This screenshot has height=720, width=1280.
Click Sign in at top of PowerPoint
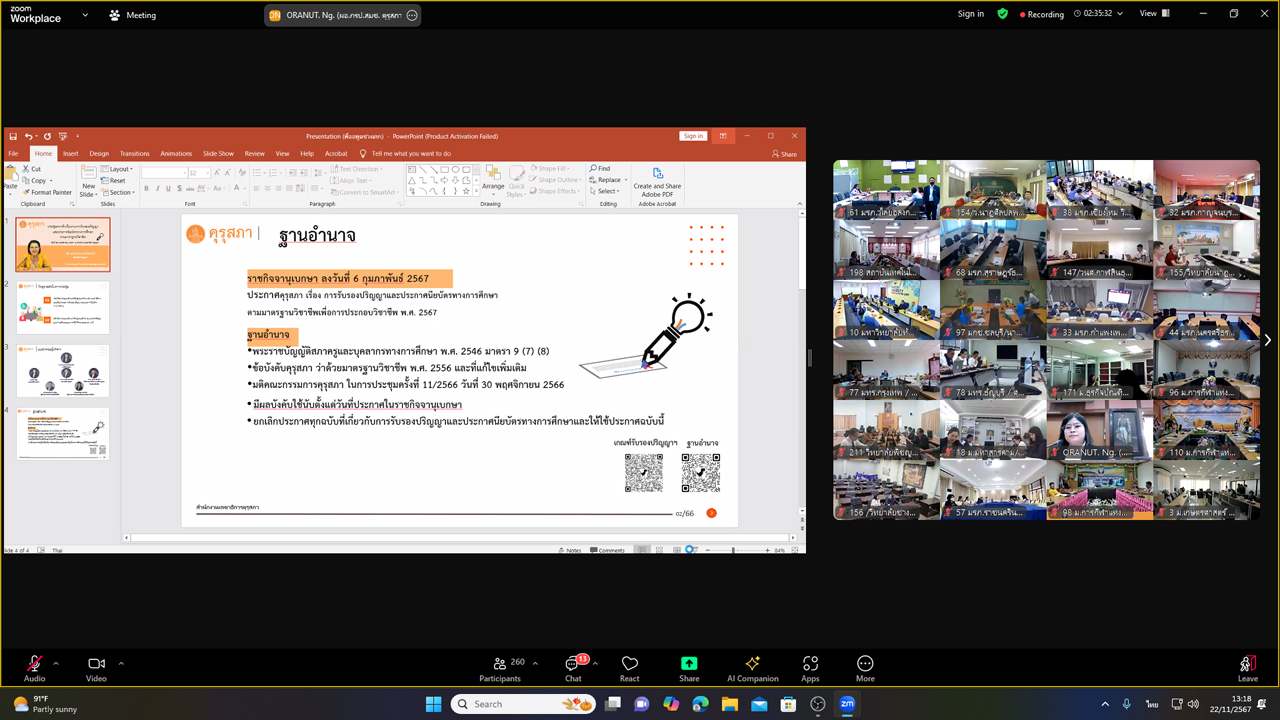tap(693, 135)
